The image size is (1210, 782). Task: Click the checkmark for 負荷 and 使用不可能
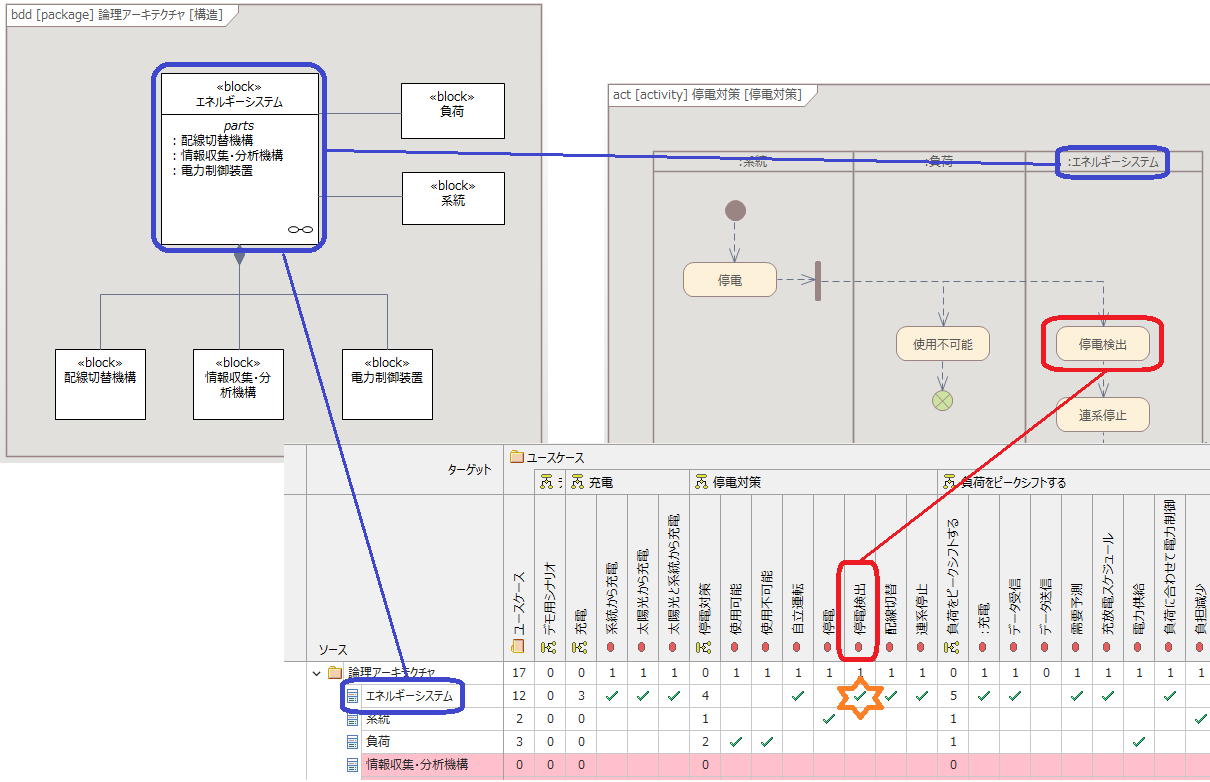click(766, 742)
